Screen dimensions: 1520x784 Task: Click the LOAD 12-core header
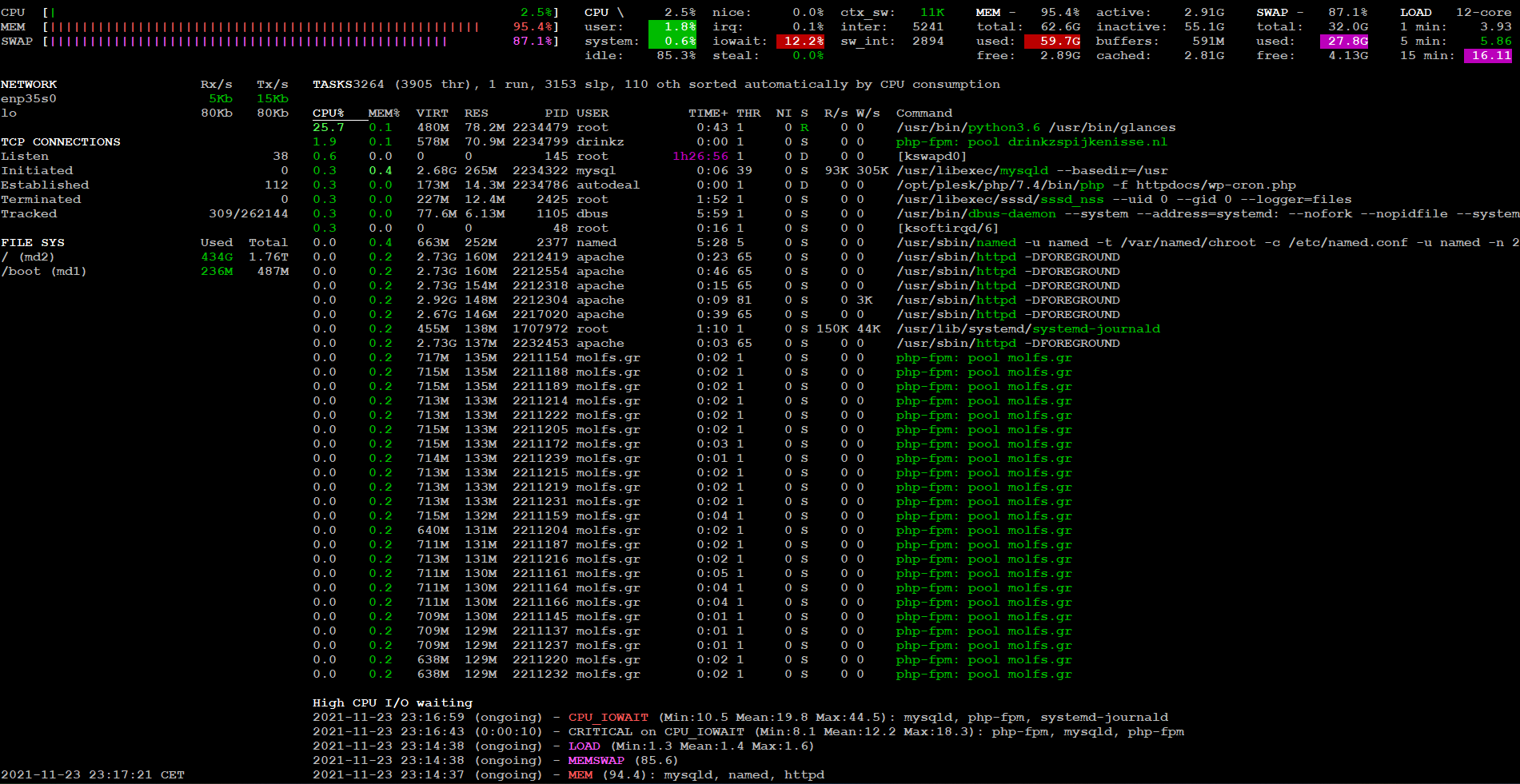pyautogui.click(x=1456, y=13)
